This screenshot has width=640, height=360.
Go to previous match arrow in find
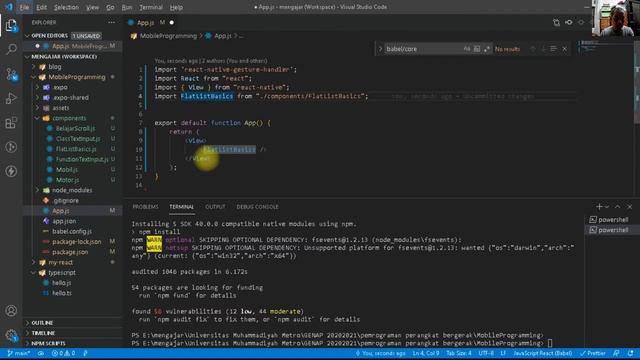click(533, 49)
